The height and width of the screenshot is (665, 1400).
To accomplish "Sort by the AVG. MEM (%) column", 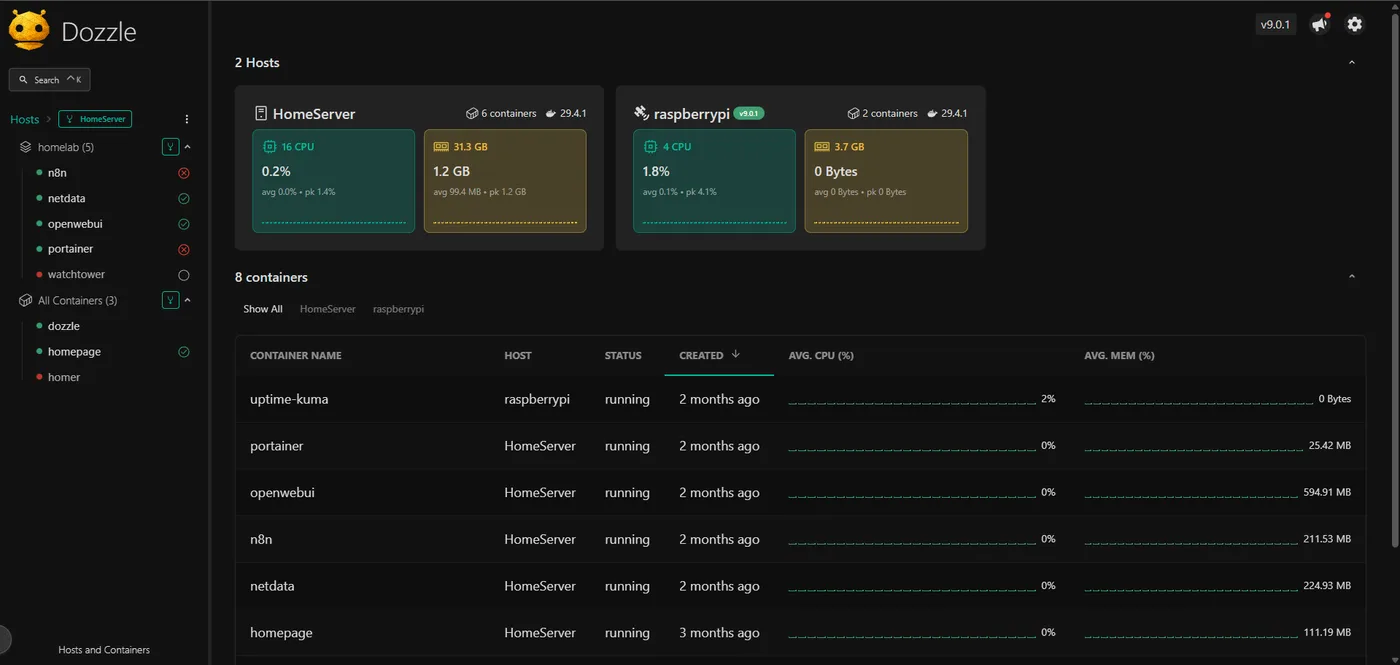I will pos(1119,355).
